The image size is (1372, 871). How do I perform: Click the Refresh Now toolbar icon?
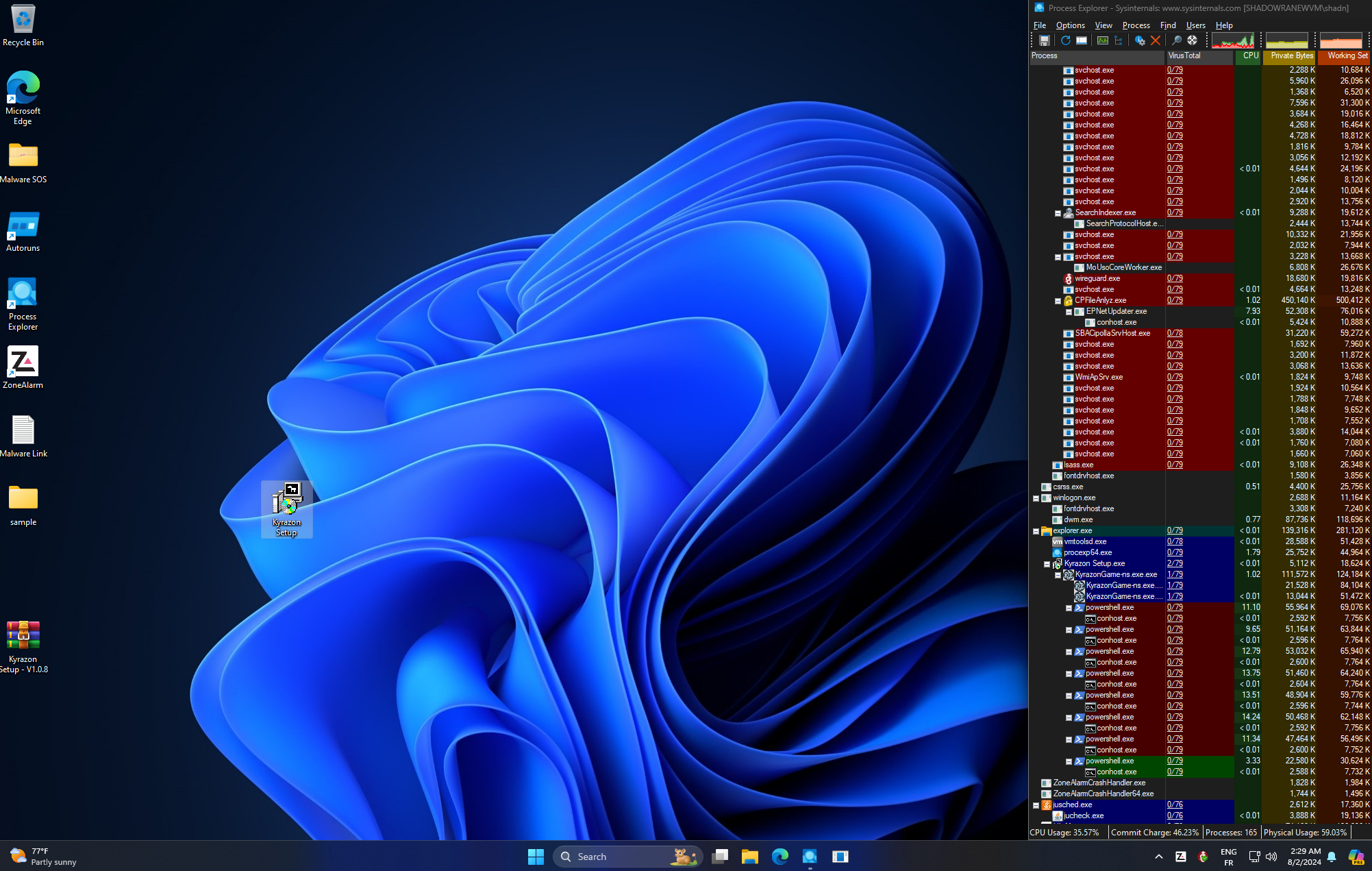click(x=1065, y=40)
